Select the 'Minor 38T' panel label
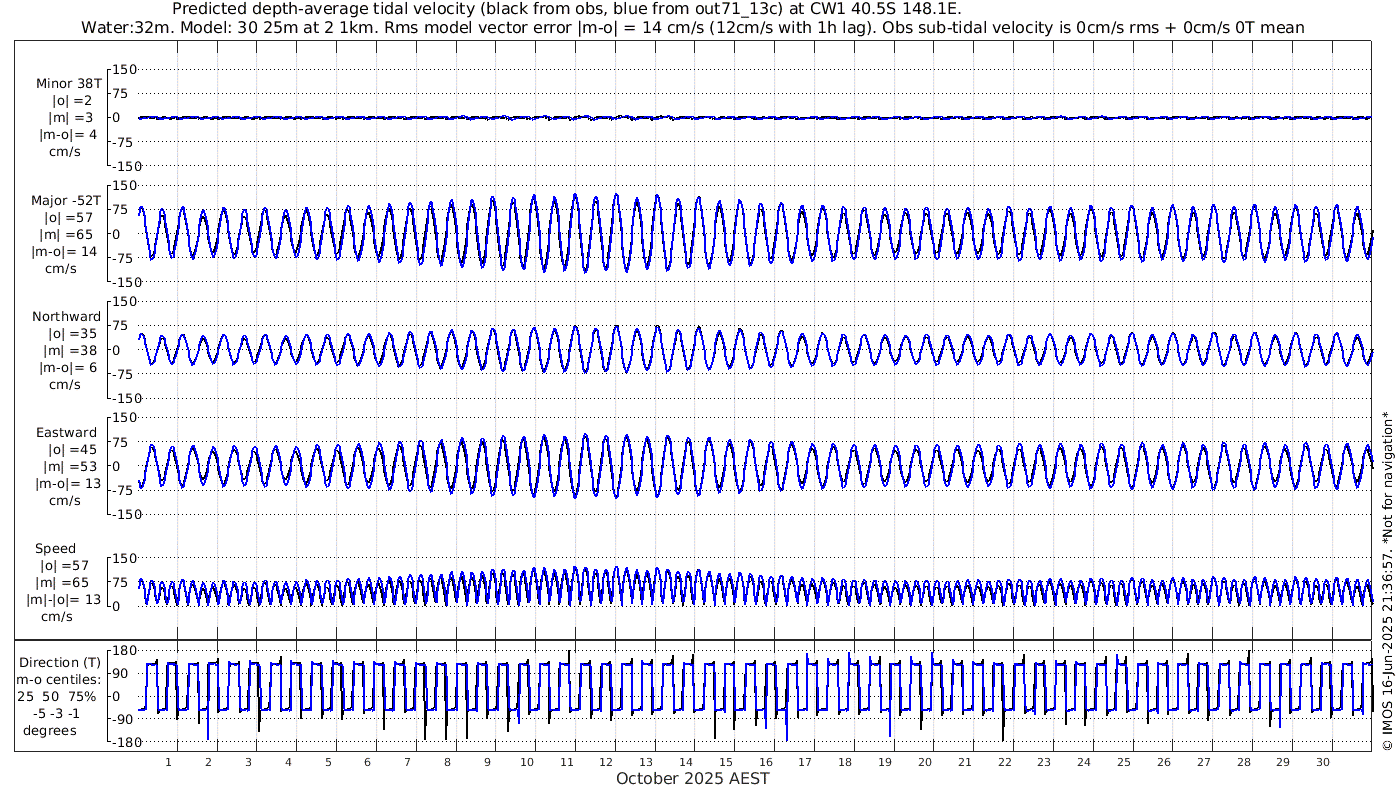Screen dimensions: 1400x800 (x=68, y=84)
